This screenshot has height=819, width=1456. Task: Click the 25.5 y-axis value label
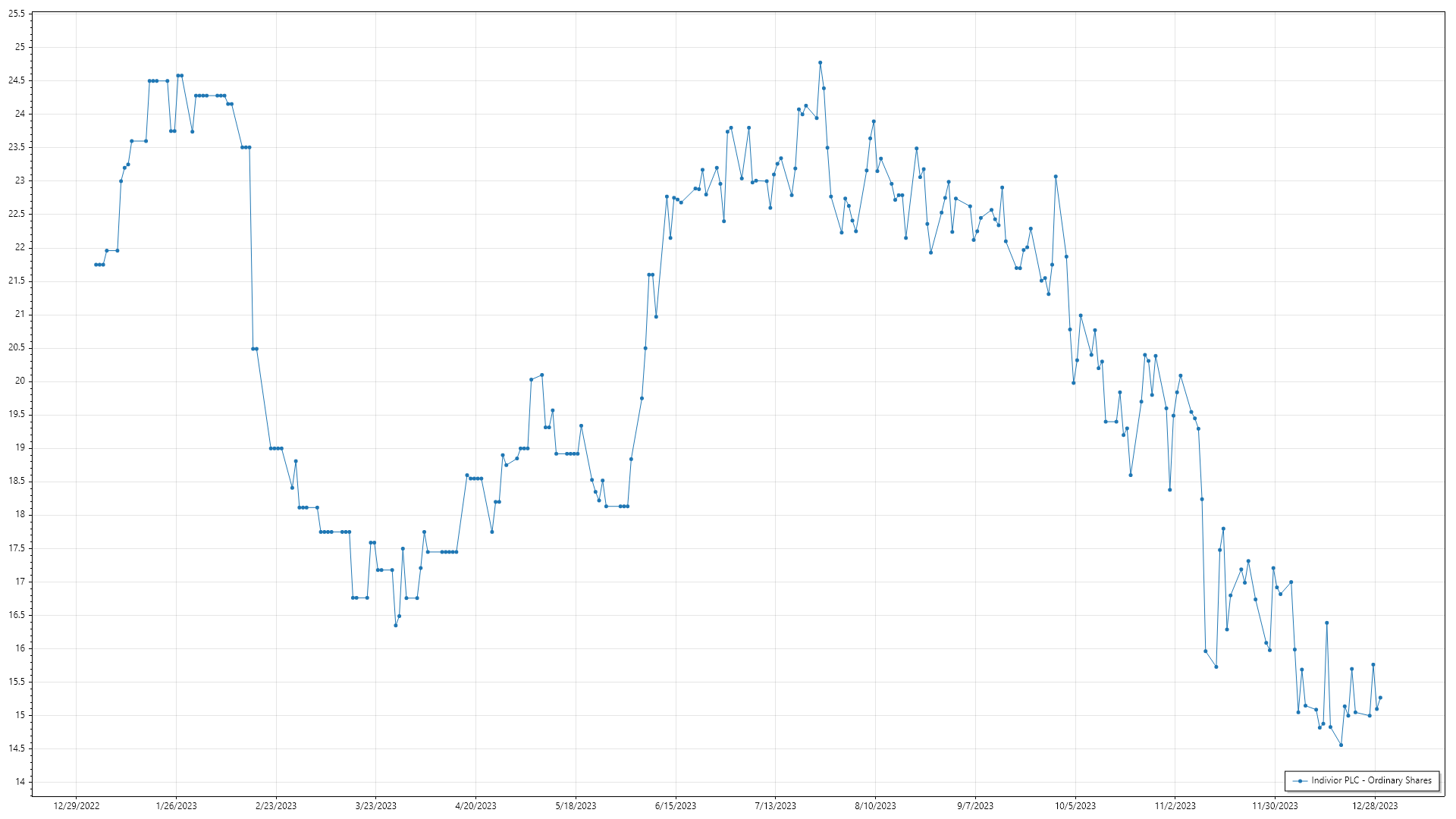pyautogui.click(x=17, y=14)
